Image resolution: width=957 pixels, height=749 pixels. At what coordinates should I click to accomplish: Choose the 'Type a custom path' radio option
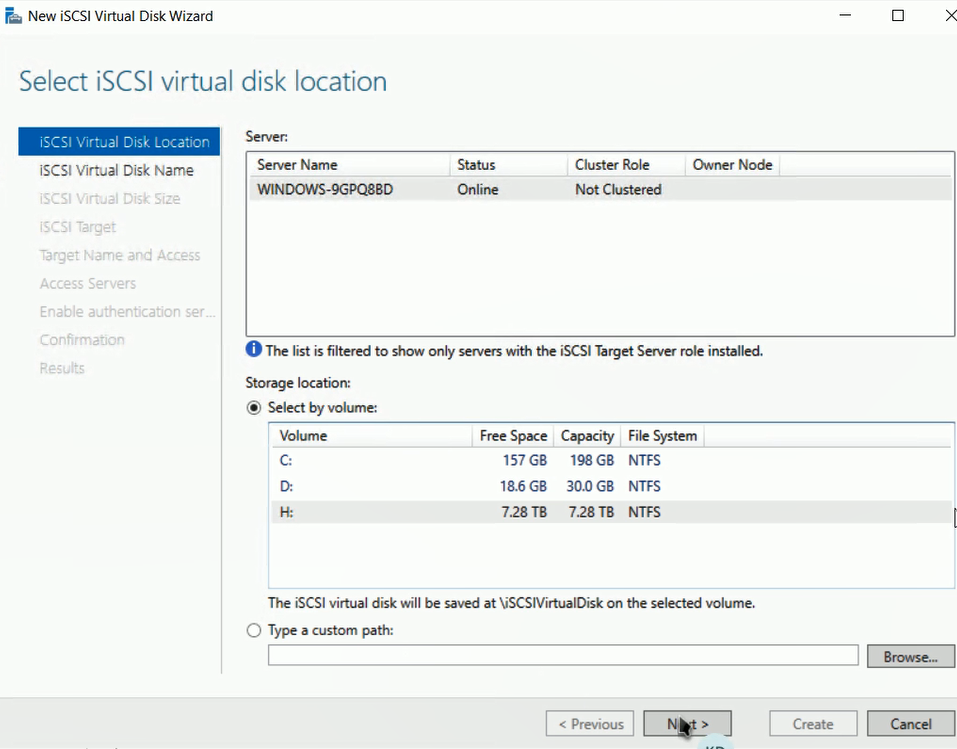(x=254, y=631)
